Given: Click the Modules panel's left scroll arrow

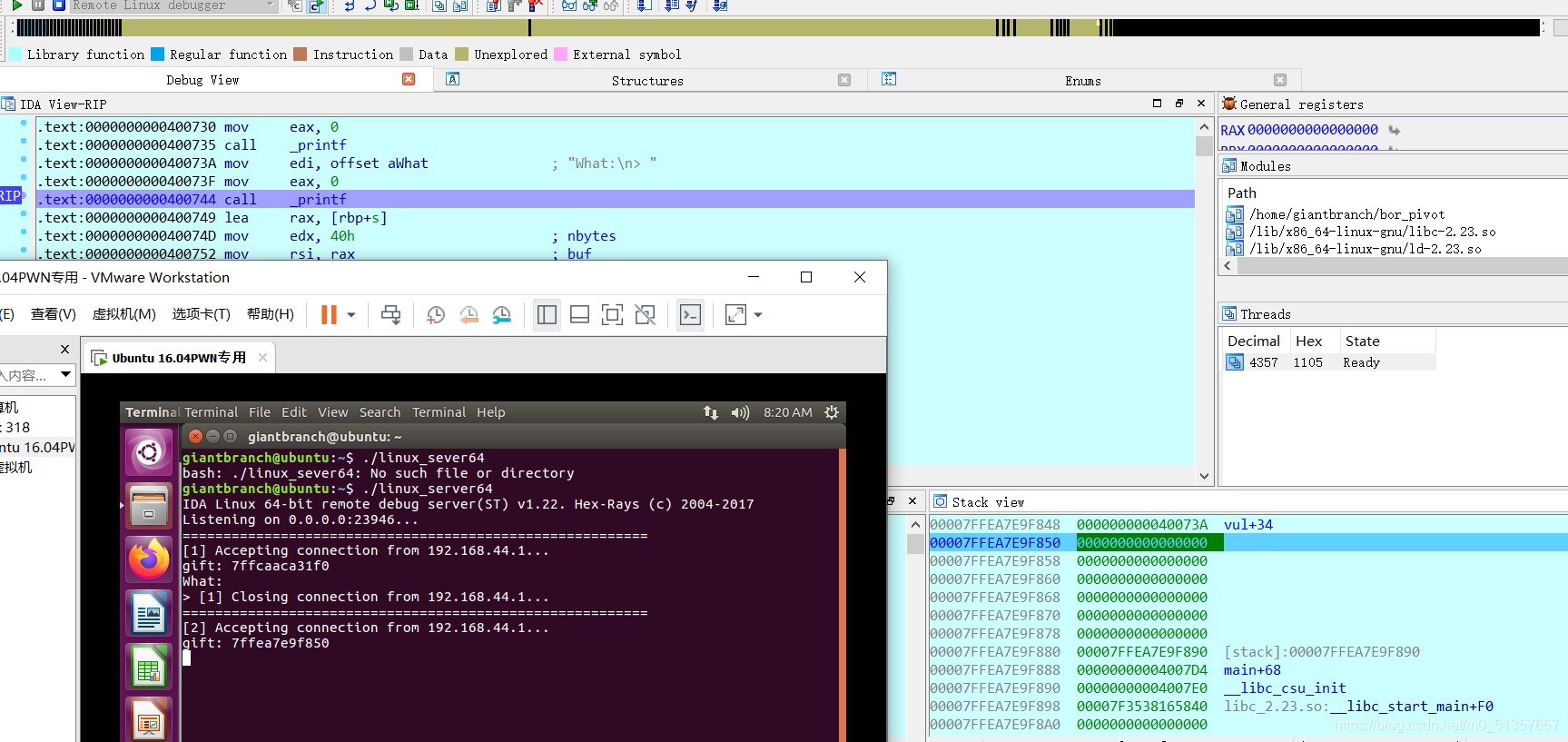Looking at the screenshot, I should [1228, 265].
